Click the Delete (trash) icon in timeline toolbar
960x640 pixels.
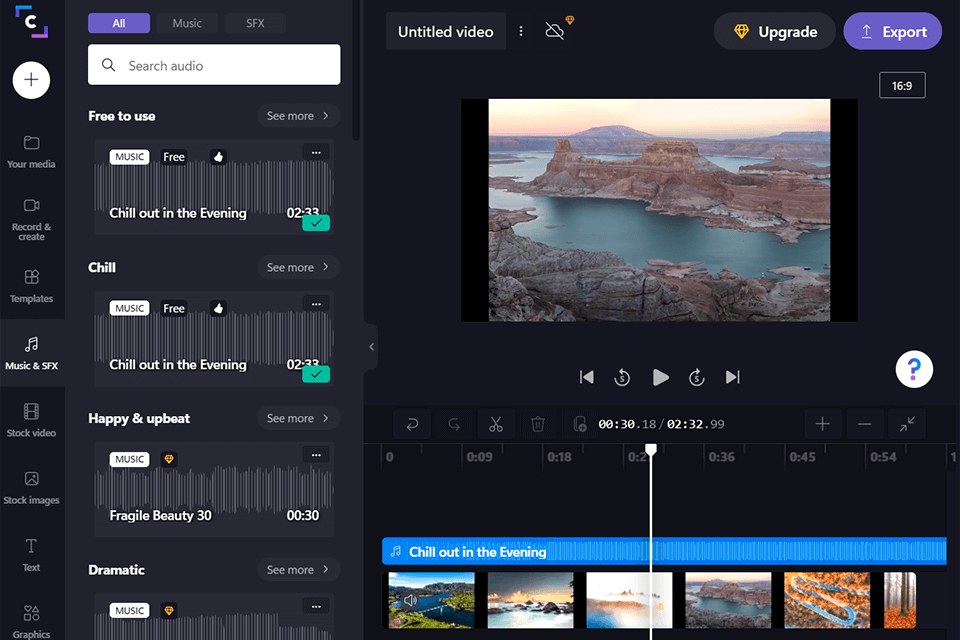(538, 424)
